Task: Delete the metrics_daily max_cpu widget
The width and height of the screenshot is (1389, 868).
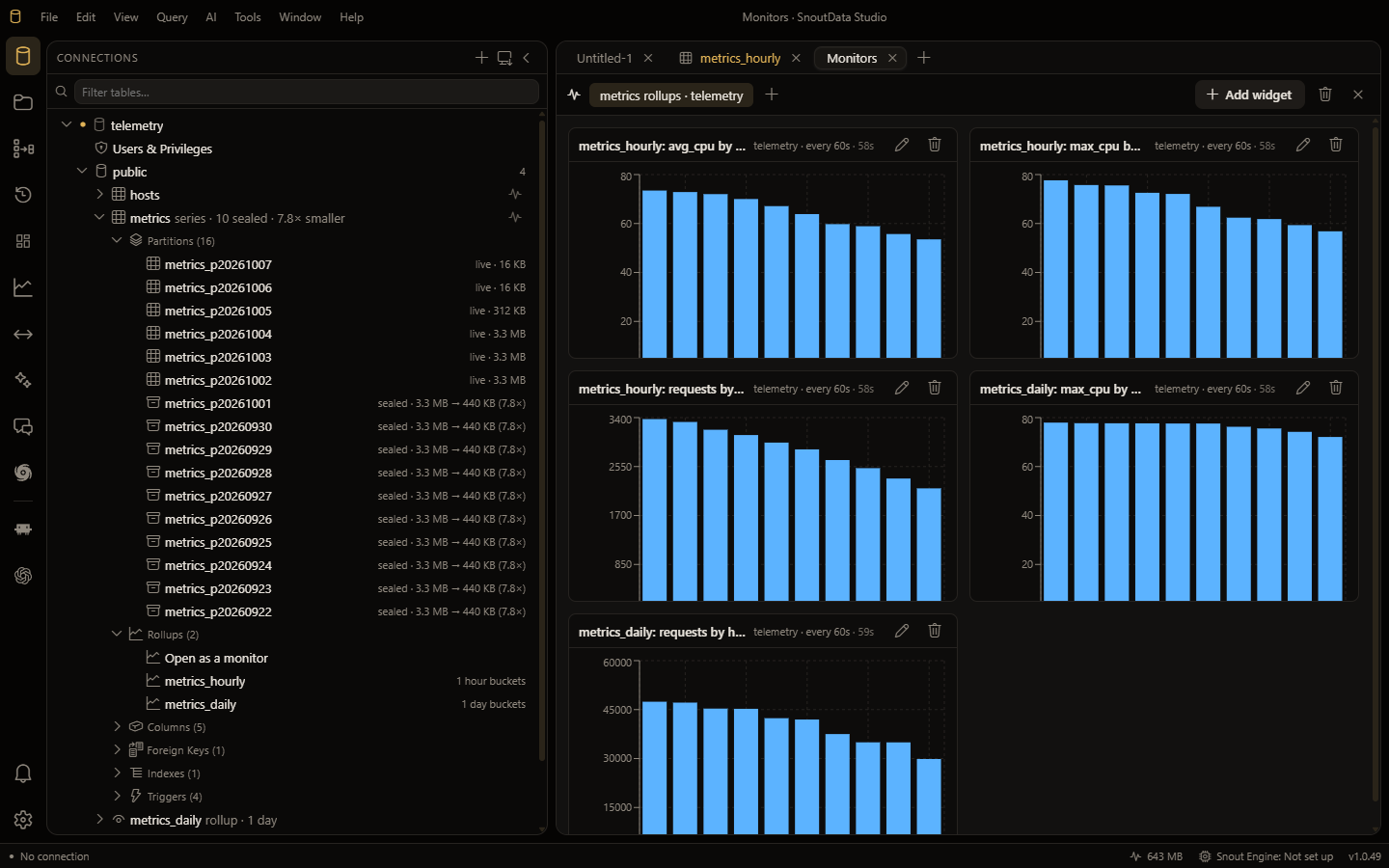Action: 1336,388
